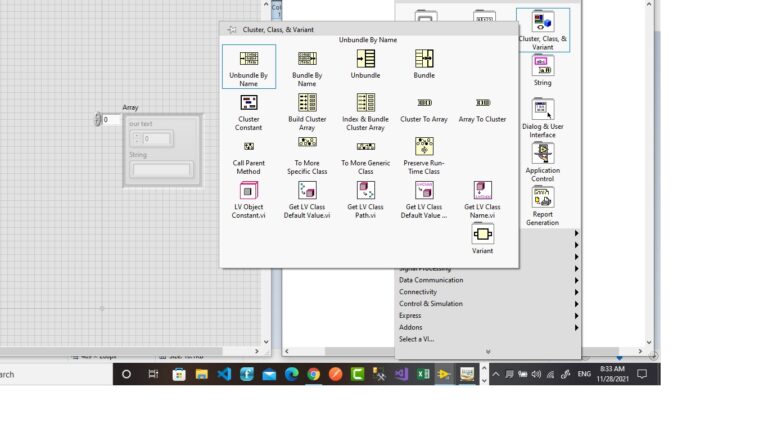Open the Variant subpalette
This screenshot has height=432, width=768.
click(x=482, y=239)
